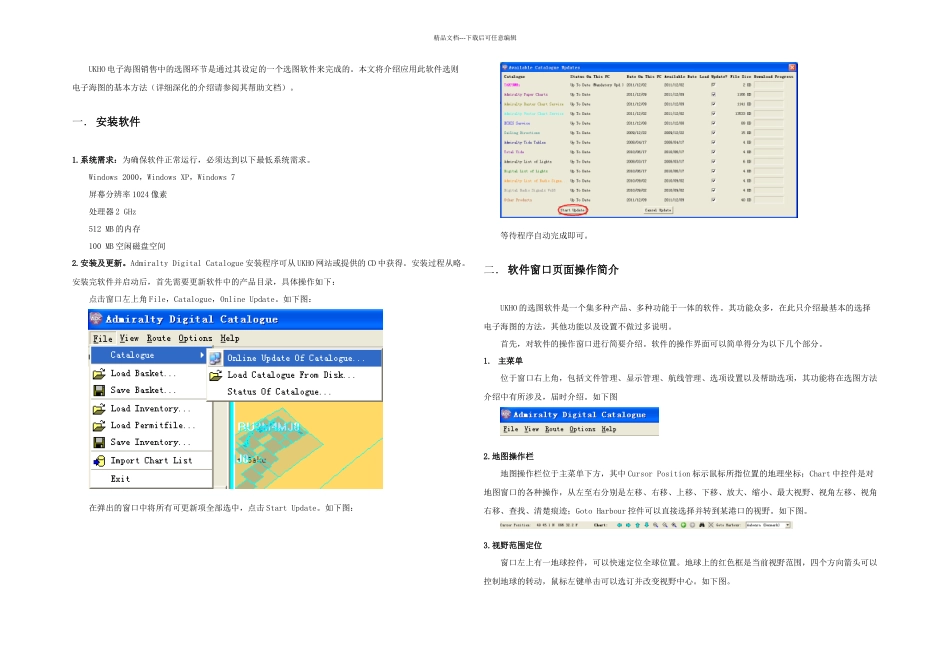Click download progress bar for Admiralty Paper Charts
This screenshot has height=672, width=950.
click(769, 95)
